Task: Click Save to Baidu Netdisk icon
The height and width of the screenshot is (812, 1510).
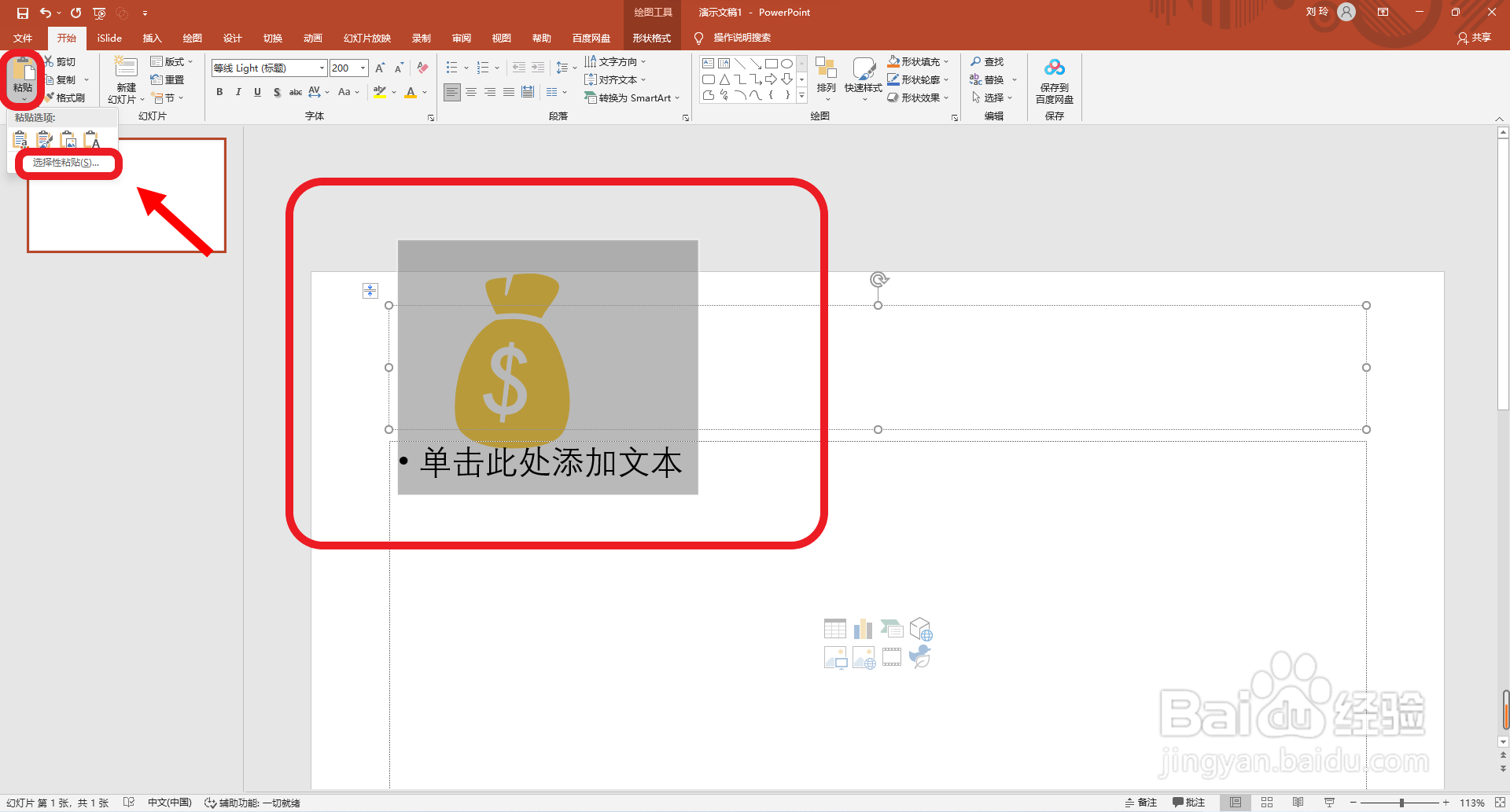Action: pyautogui.click(x=1055, y=68)
